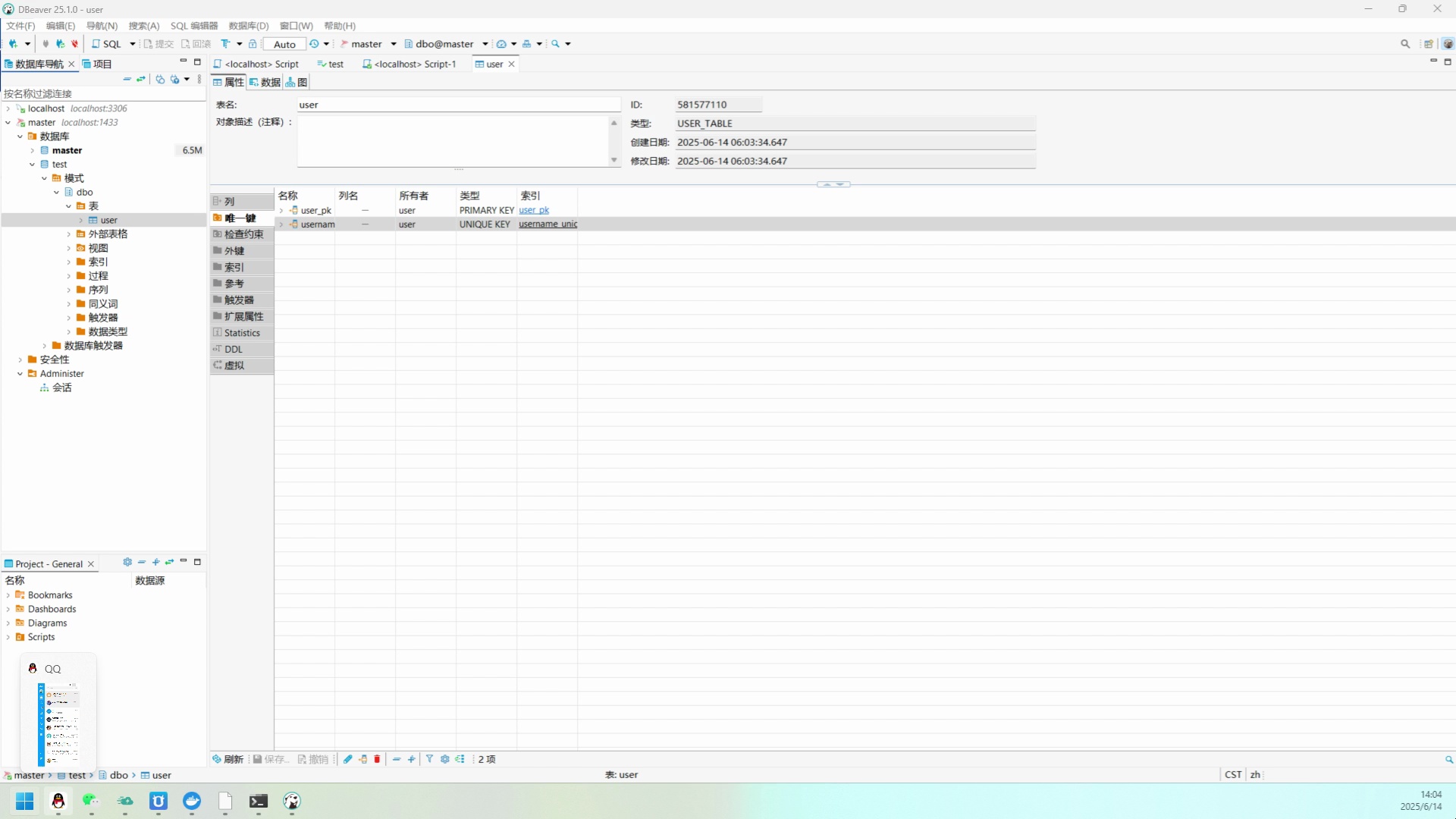Click the 保存 button on bottom toolbar
The image size is (1456, 819).
[x=271, y=759]
